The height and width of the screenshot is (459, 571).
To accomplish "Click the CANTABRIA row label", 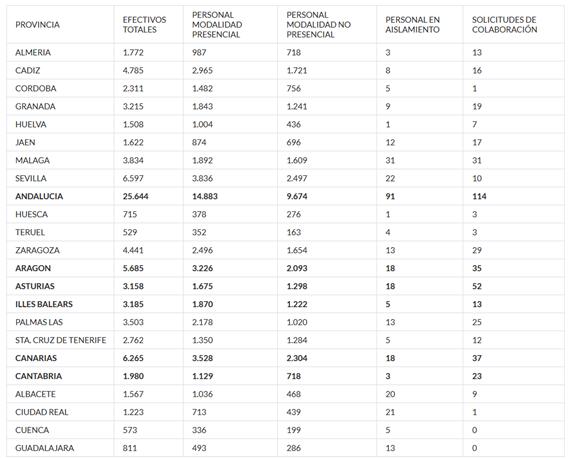I will [38, 376].
